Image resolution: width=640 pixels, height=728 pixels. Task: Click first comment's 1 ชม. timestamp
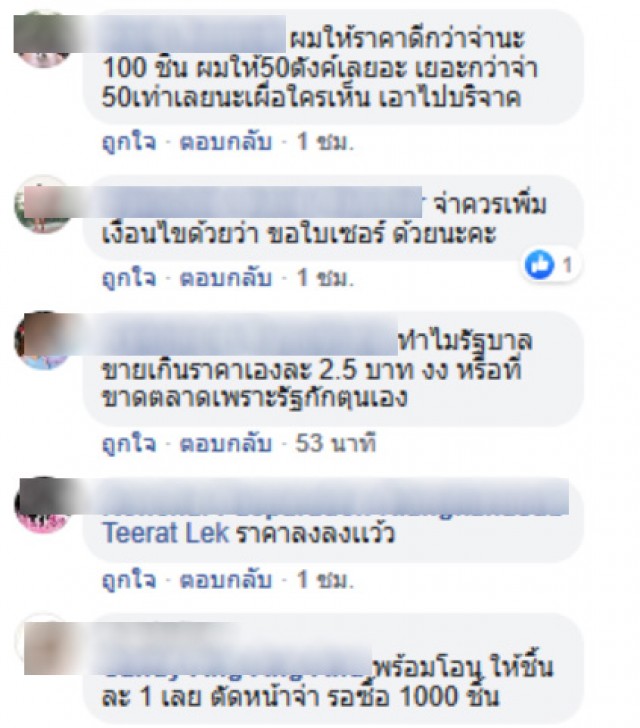click(x=326, y=142)
